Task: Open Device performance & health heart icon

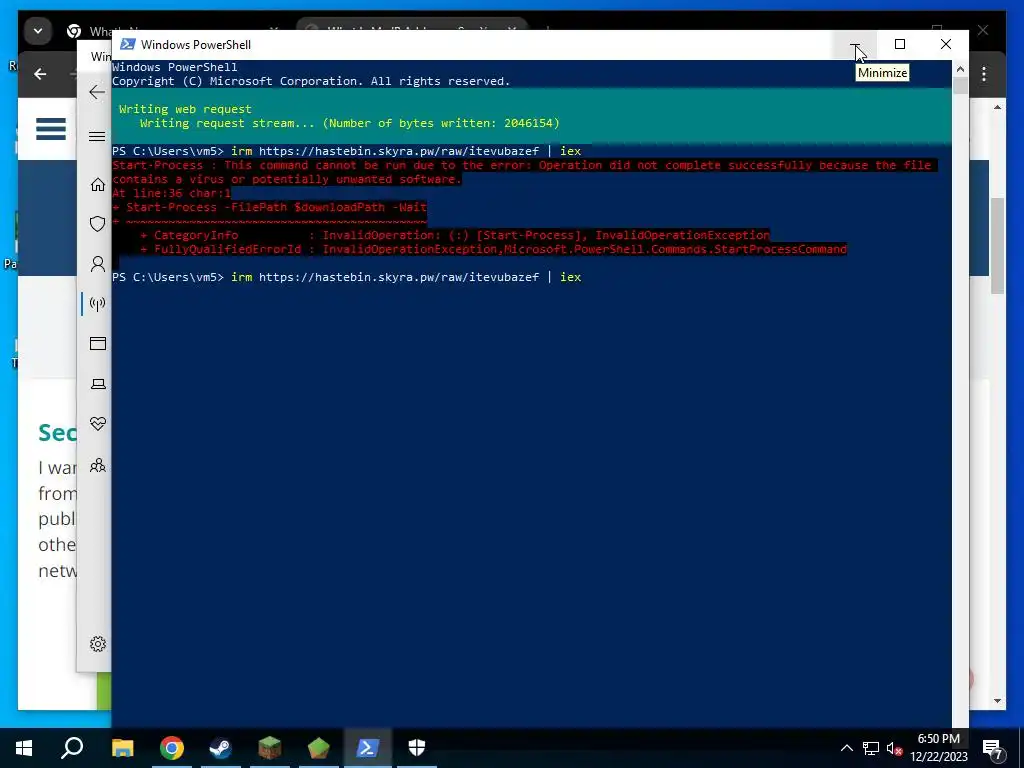Action: tap(97, 424)
